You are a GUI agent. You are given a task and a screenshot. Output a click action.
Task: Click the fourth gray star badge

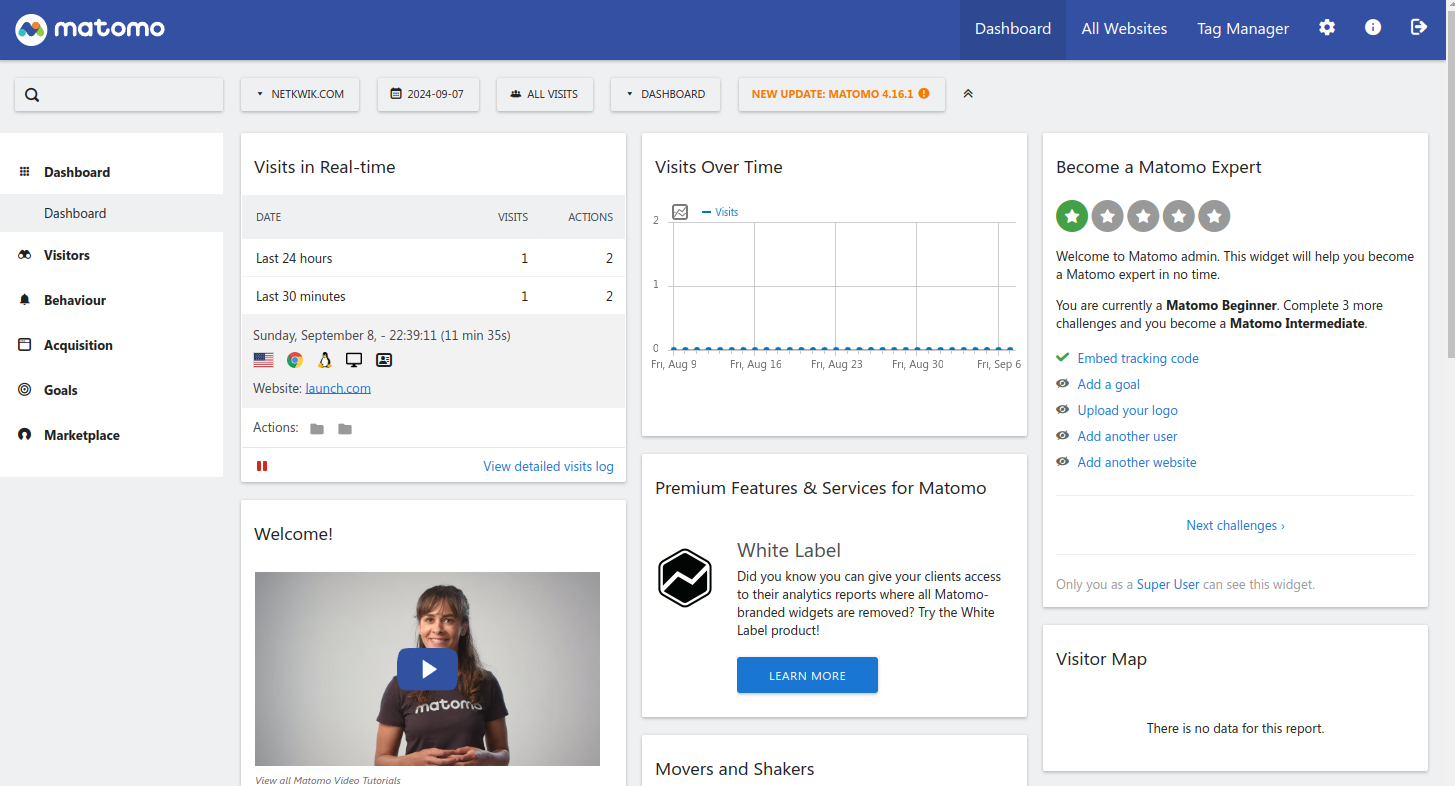[x=1179, y=216]
